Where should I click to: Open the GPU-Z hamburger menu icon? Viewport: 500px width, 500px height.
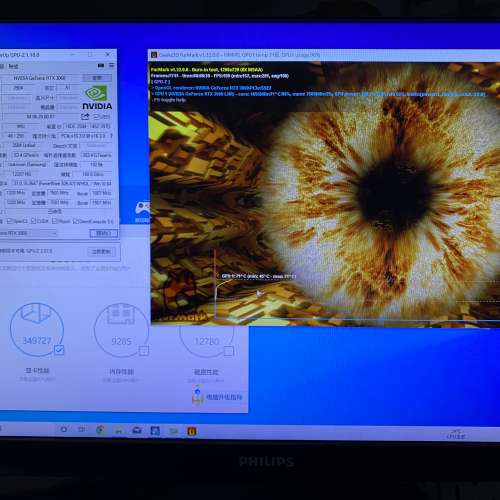coord(111,65)
